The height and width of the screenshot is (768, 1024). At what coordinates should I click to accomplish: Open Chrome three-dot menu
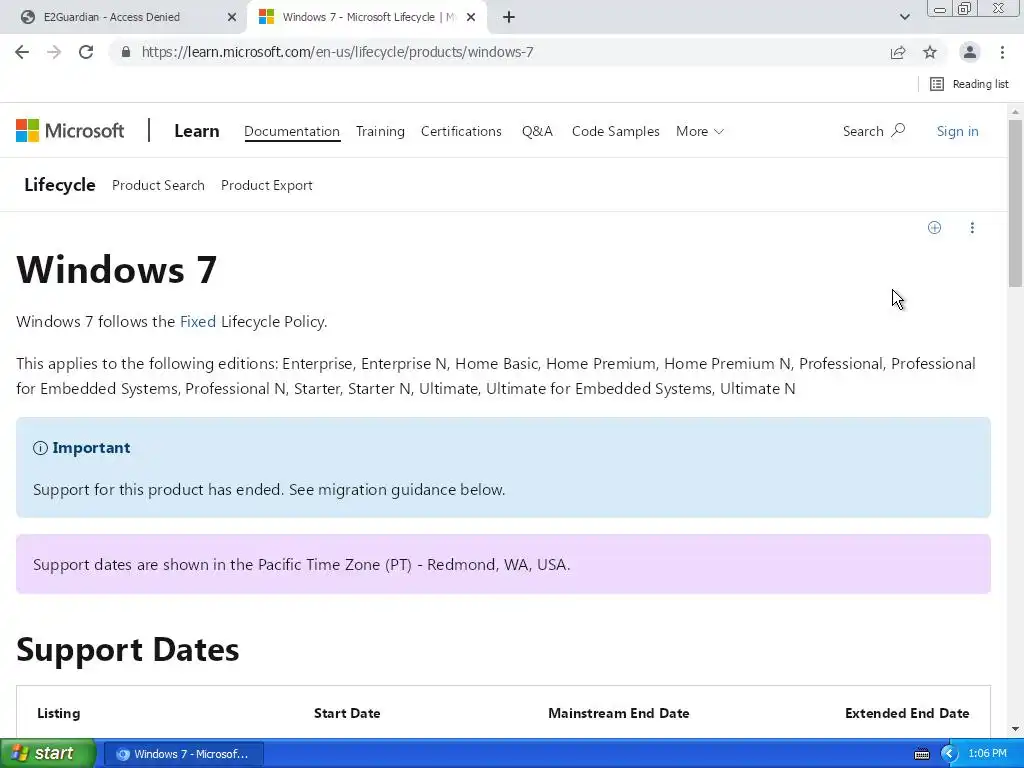tap(1002, 52)
